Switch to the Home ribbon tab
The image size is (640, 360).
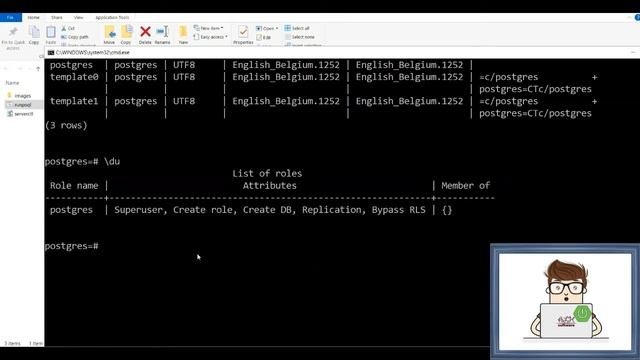coord(33,18)
